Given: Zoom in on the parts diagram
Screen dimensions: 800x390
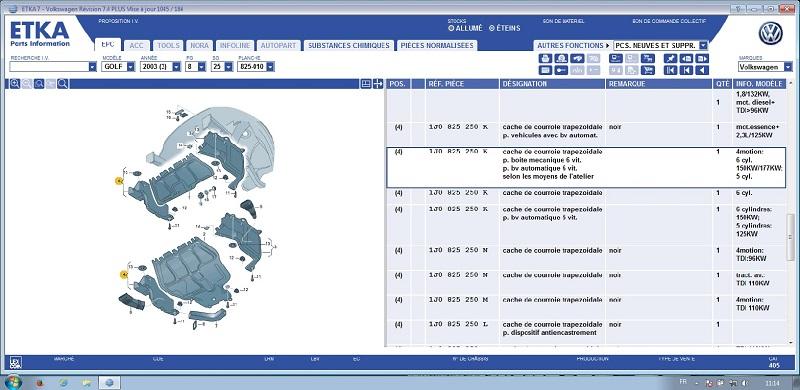Looking at the screenshot, I should (x=15, y=84).
